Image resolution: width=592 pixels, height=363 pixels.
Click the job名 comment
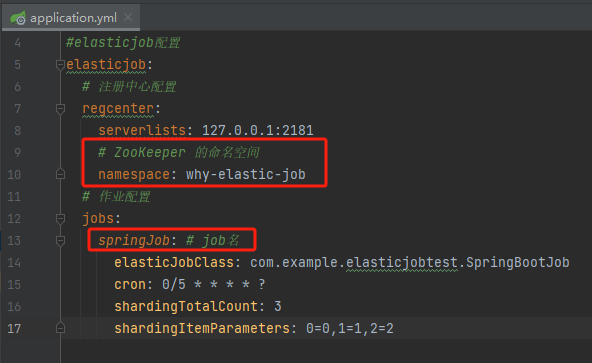[213, 241]
